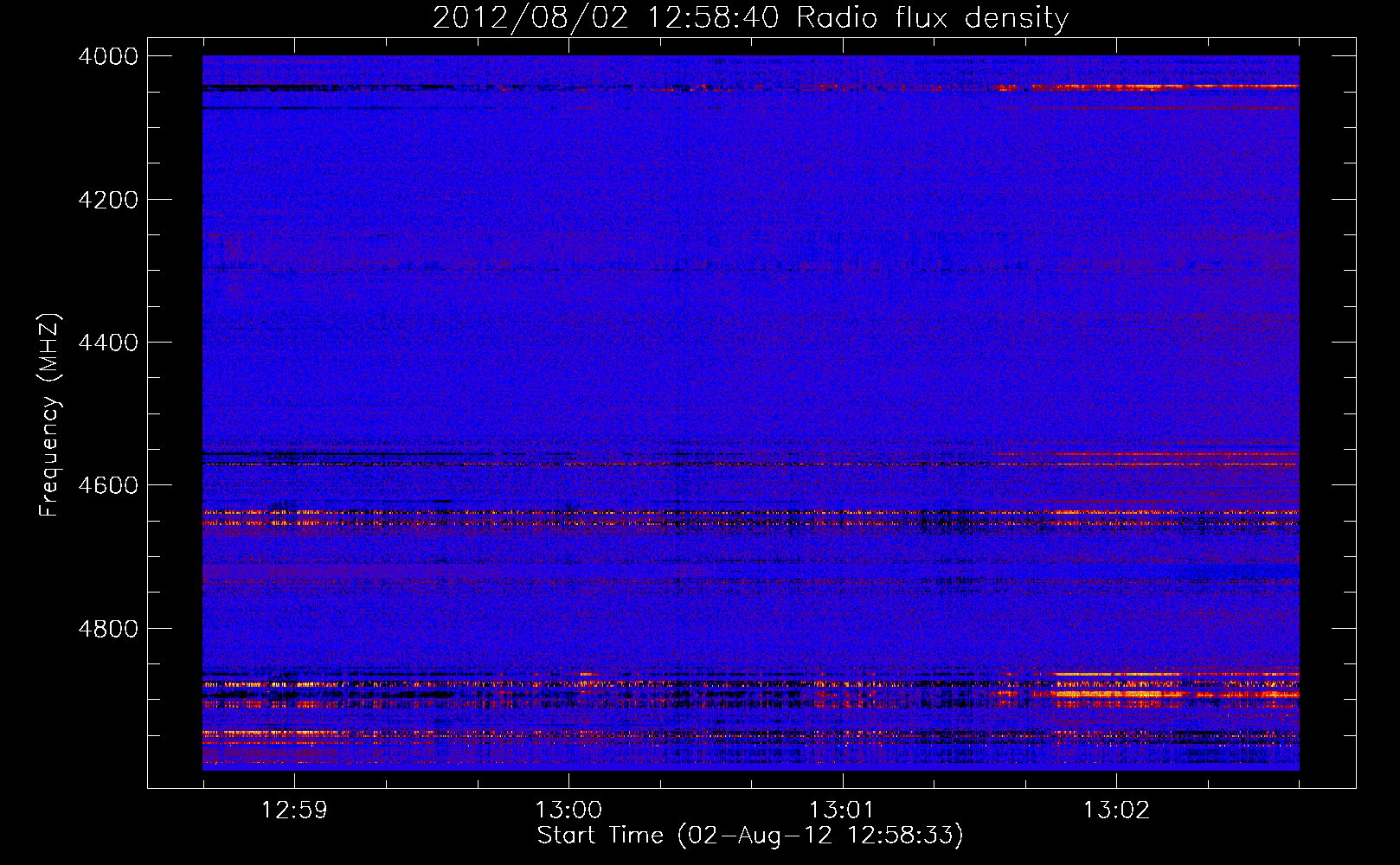Viewport: 1400px width, 865px height.
Task: Click the 13:01 time tick label
Action: [842, 811]
